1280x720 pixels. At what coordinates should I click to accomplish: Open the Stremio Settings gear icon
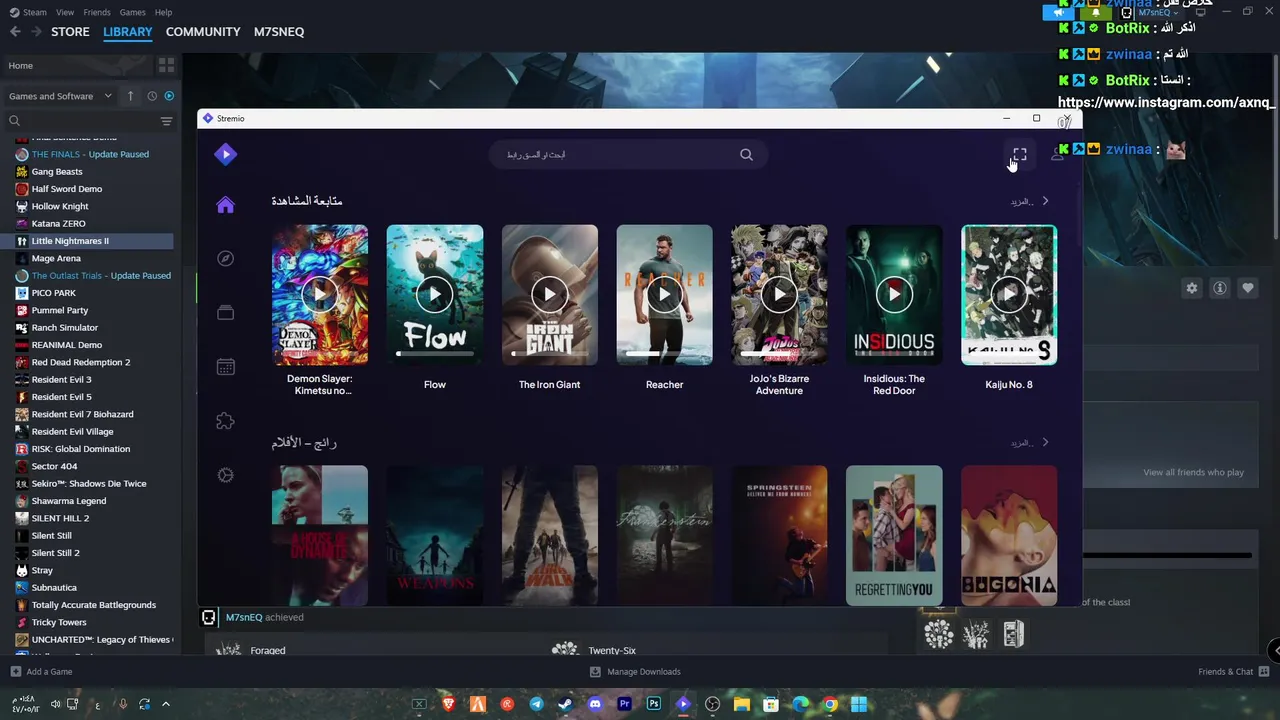(225, 475)
